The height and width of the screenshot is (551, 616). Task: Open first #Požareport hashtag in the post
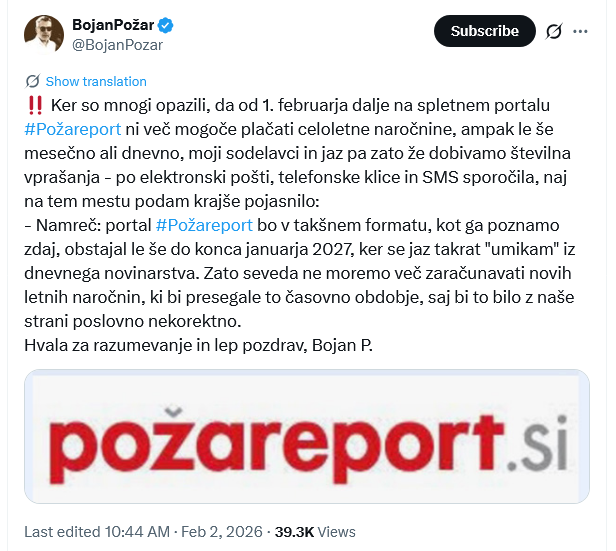[x=72, y=129]
